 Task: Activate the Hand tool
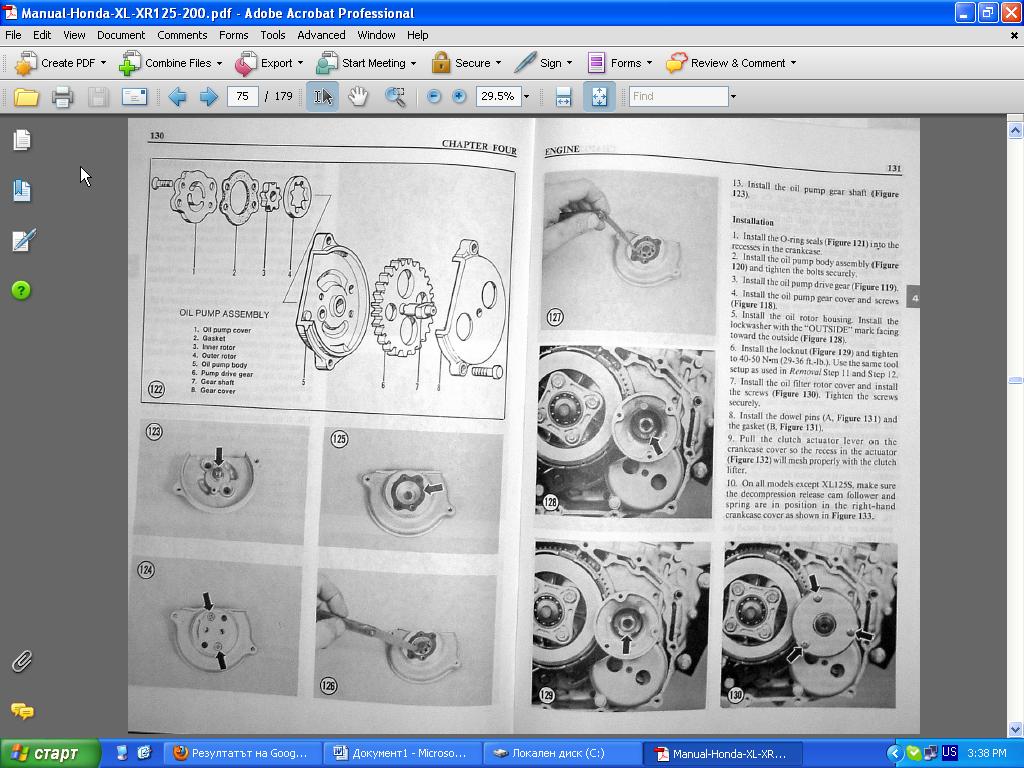coord(358,97)
